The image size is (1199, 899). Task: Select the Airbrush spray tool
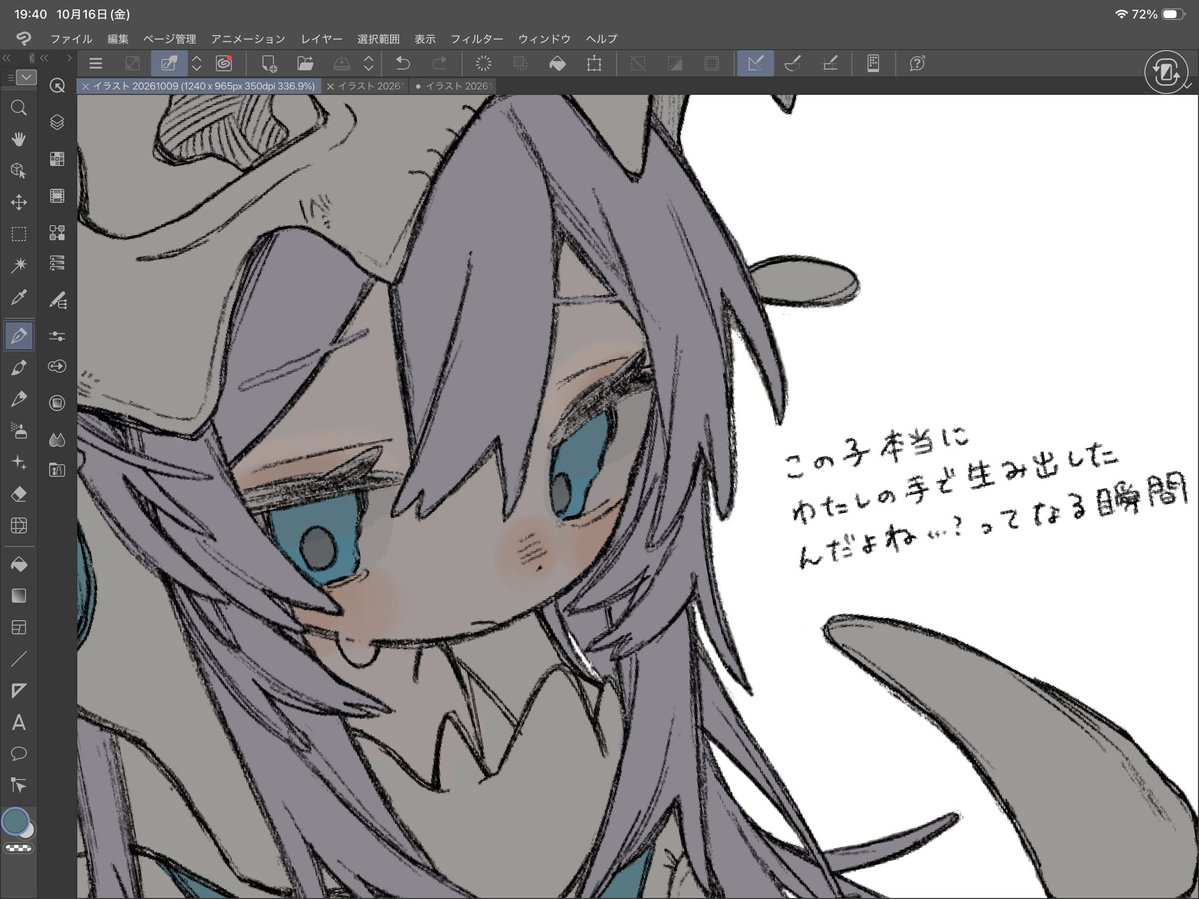[18, 431]
